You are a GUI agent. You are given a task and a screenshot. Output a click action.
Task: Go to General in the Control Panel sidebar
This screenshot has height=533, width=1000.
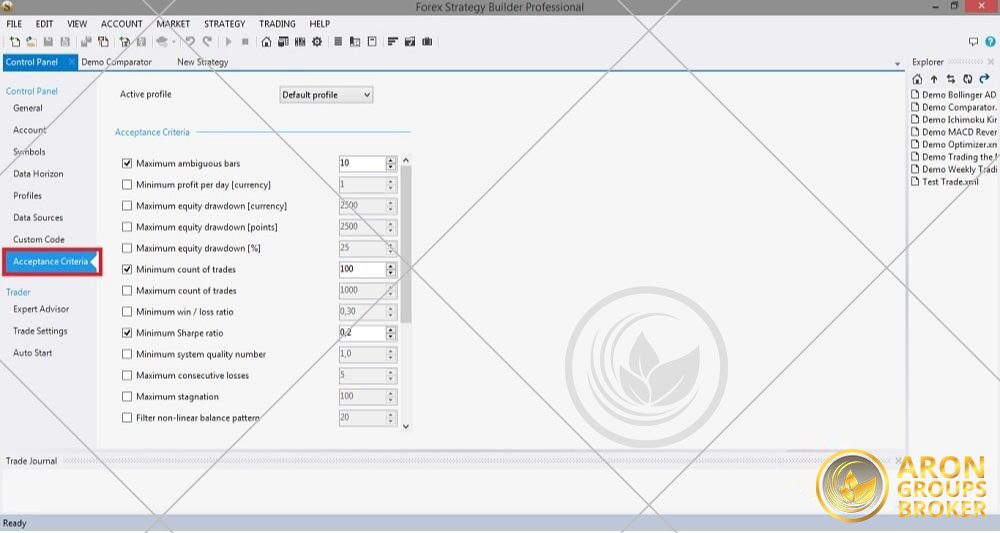tap(28, 108)
